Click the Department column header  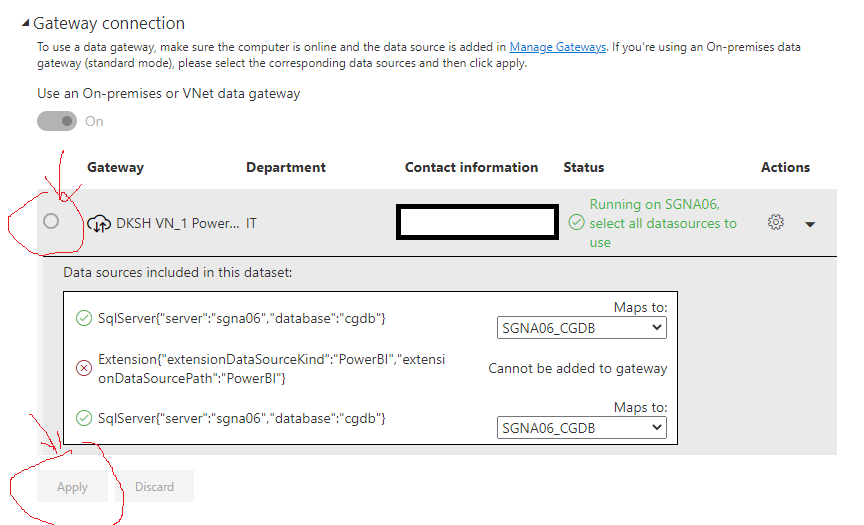(x=286, y=167)
